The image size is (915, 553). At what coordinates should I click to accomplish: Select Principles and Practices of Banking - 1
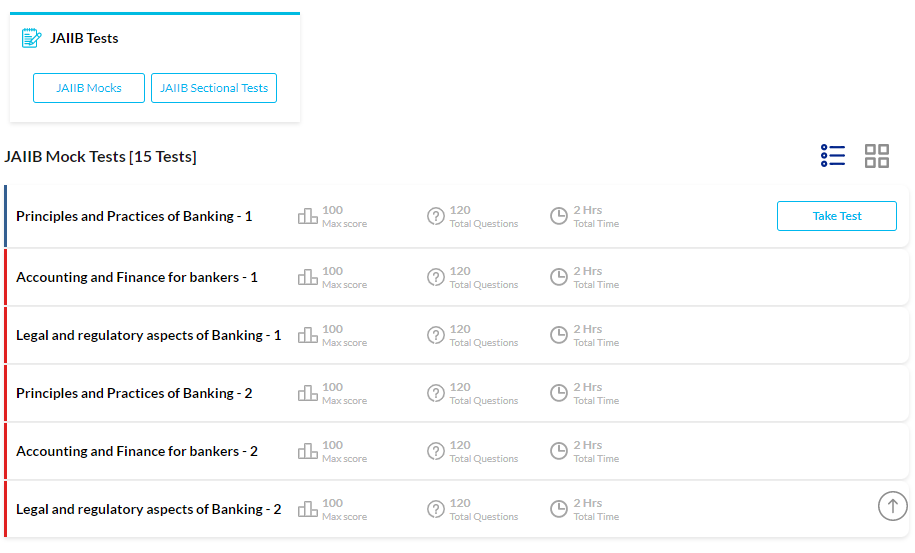(134, 216)
